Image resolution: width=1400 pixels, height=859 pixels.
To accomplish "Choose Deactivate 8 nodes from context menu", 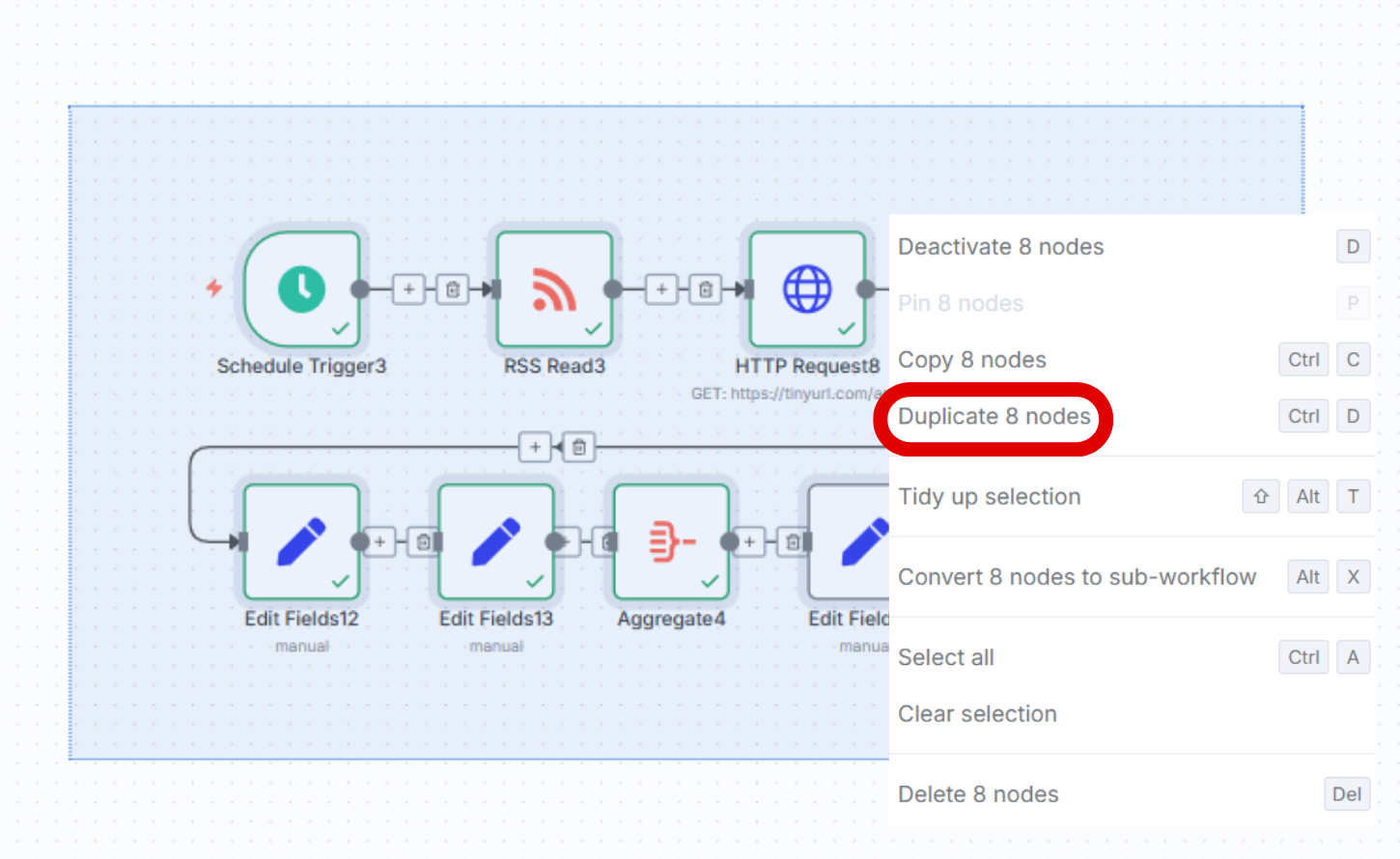I will (x=1000, y=247).
